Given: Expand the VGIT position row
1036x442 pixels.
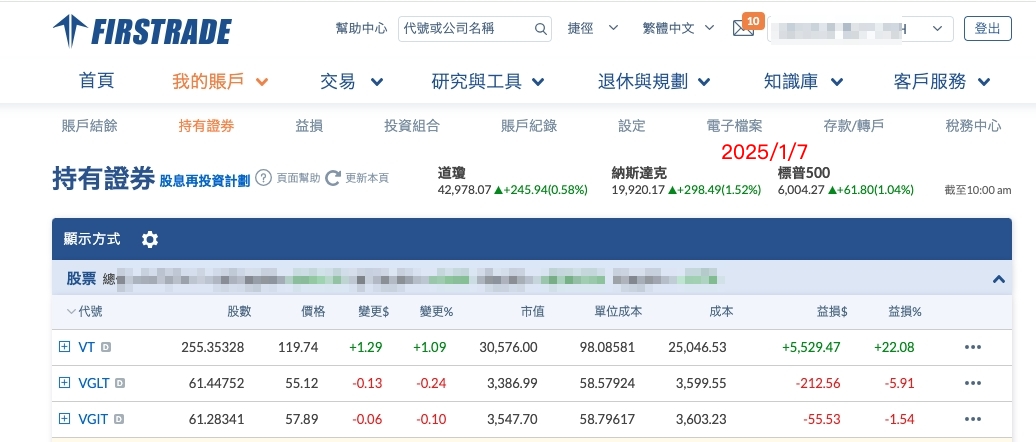Looking at the screenshot, I should (x=64, y=418).
